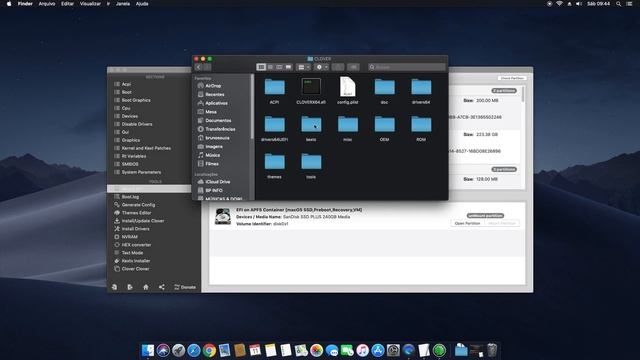The width and height of the screenshot is (640, 360).
Task: Open the NVRAM tool
Action: (129, 237)
